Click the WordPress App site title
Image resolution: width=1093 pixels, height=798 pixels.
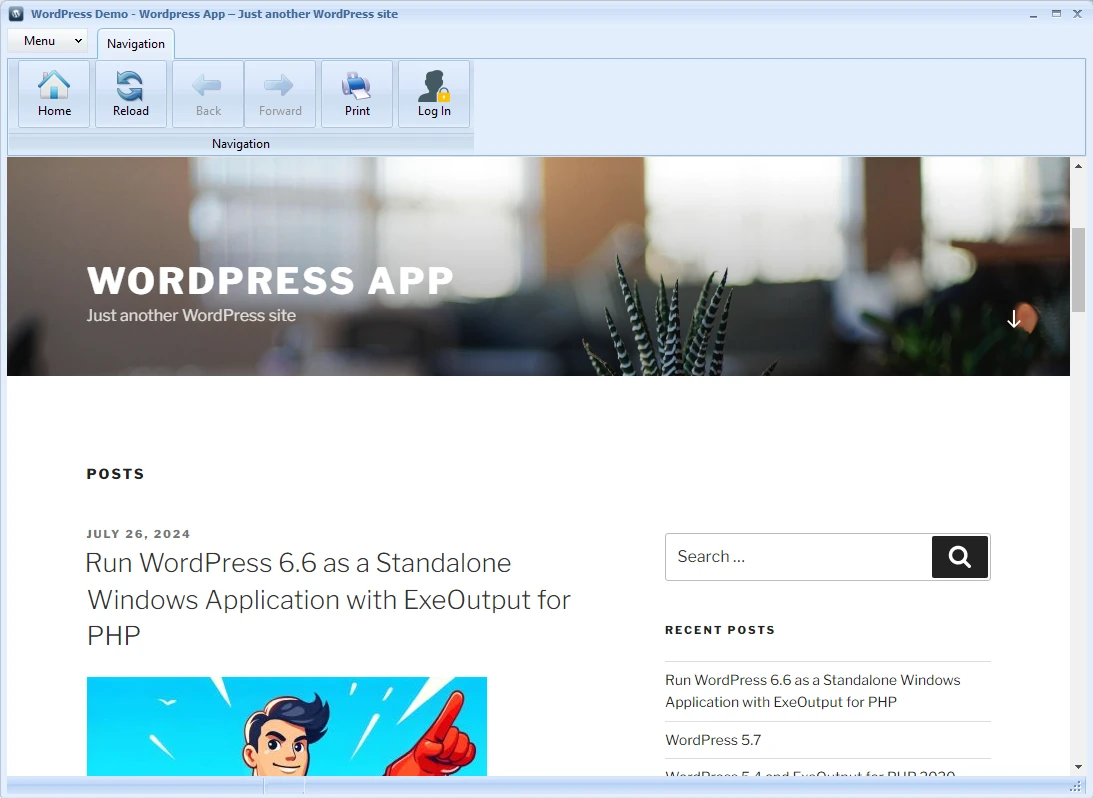pos(270,281)
